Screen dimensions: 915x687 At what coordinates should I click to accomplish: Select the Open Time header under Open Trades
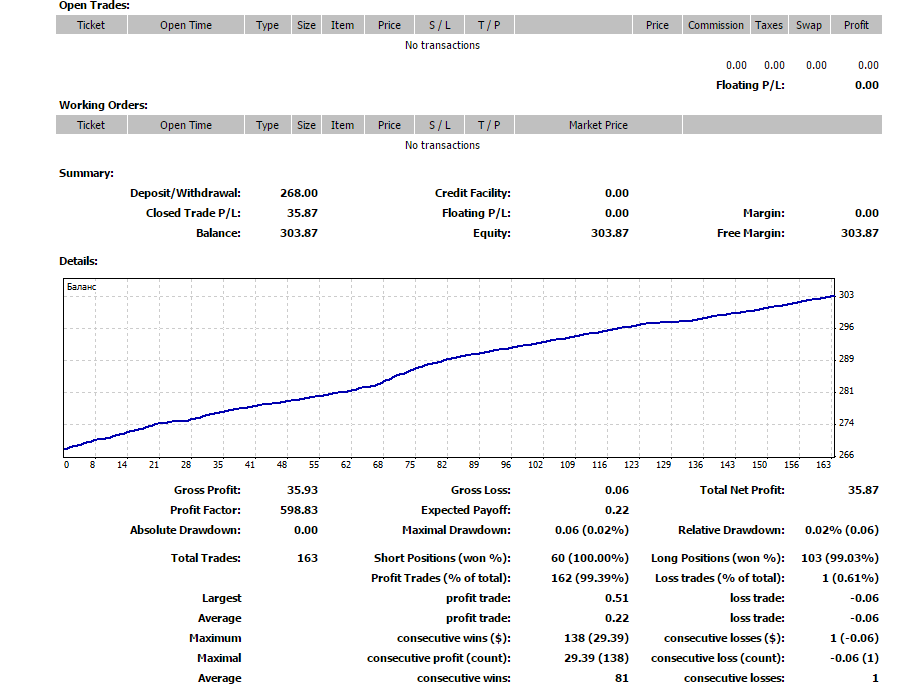click(x=186, y=25)
